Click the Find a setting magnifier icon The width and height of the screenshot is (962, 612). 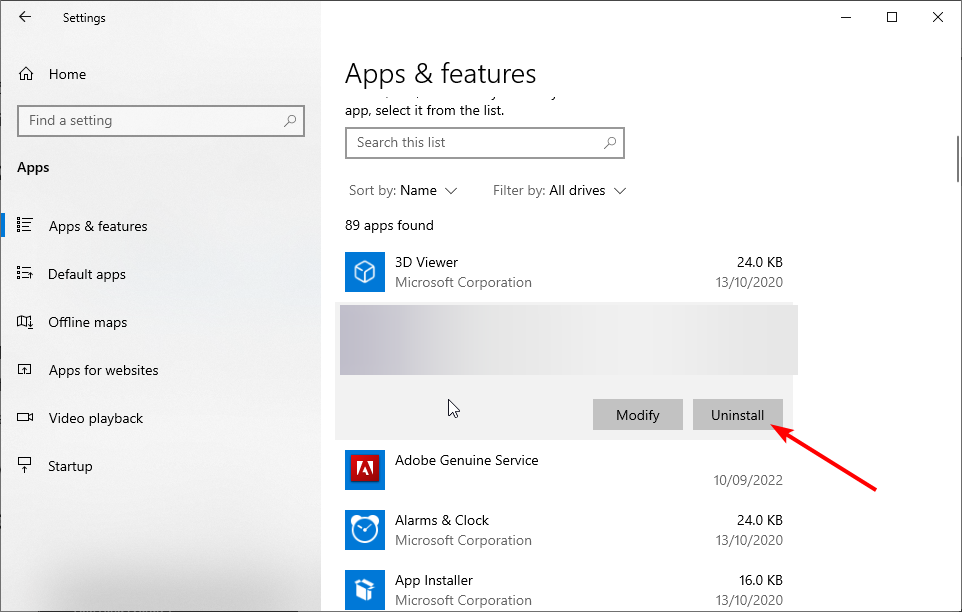tap(290, 121)
